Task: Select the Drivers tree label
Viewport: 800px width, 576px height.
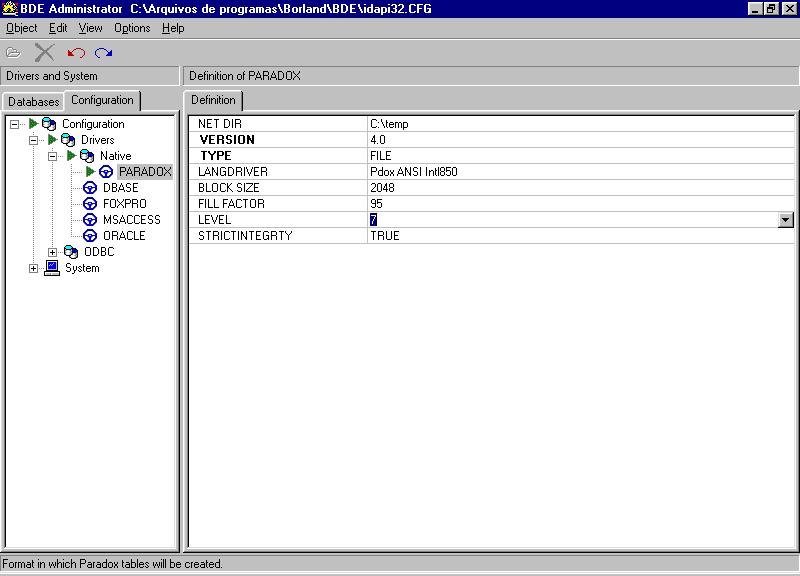Action: 97,140
